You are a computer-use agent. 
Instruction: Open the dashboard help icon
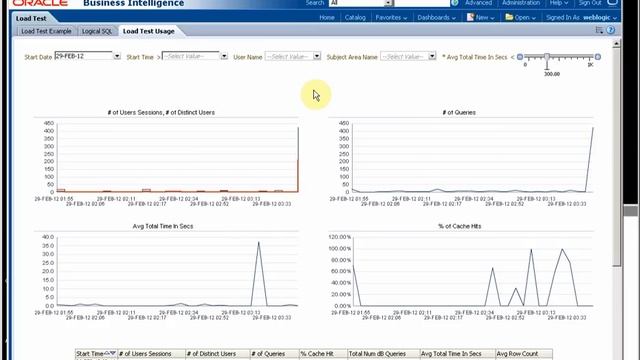tap(611, 30)
